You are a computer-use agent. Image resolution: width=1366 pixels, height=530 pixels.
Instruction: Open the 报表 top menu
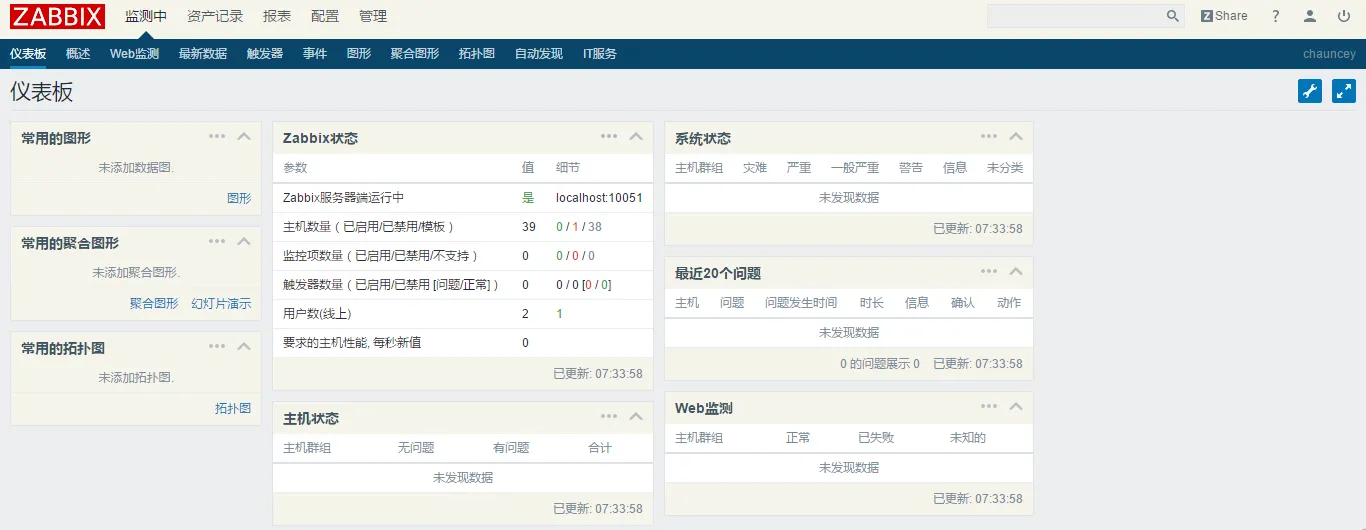point(277,16)
